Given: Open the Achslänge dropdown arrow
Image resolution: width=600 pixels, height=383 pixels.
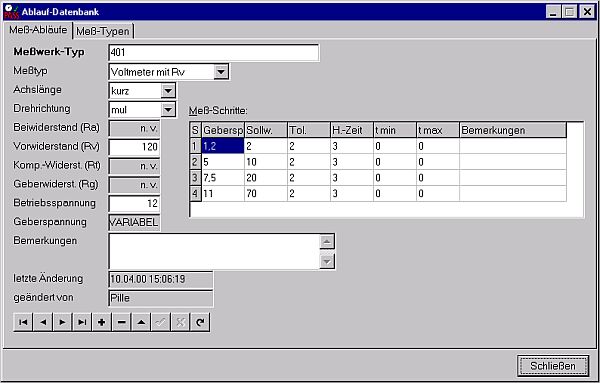Looking at the screenshot, I should (x=168, y=91).
